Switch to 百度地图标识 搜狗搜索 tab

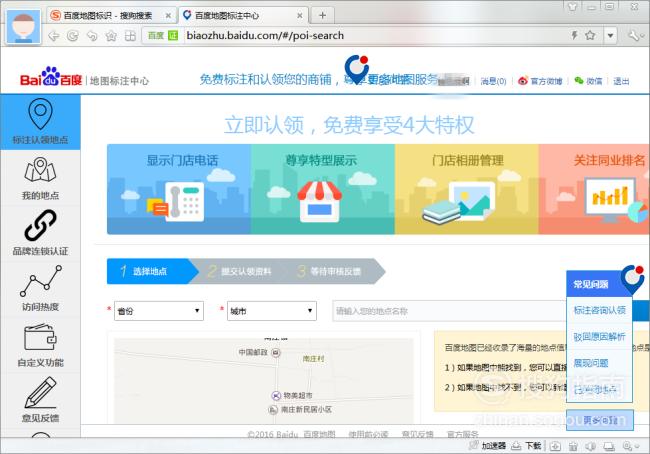click(107, 16)
